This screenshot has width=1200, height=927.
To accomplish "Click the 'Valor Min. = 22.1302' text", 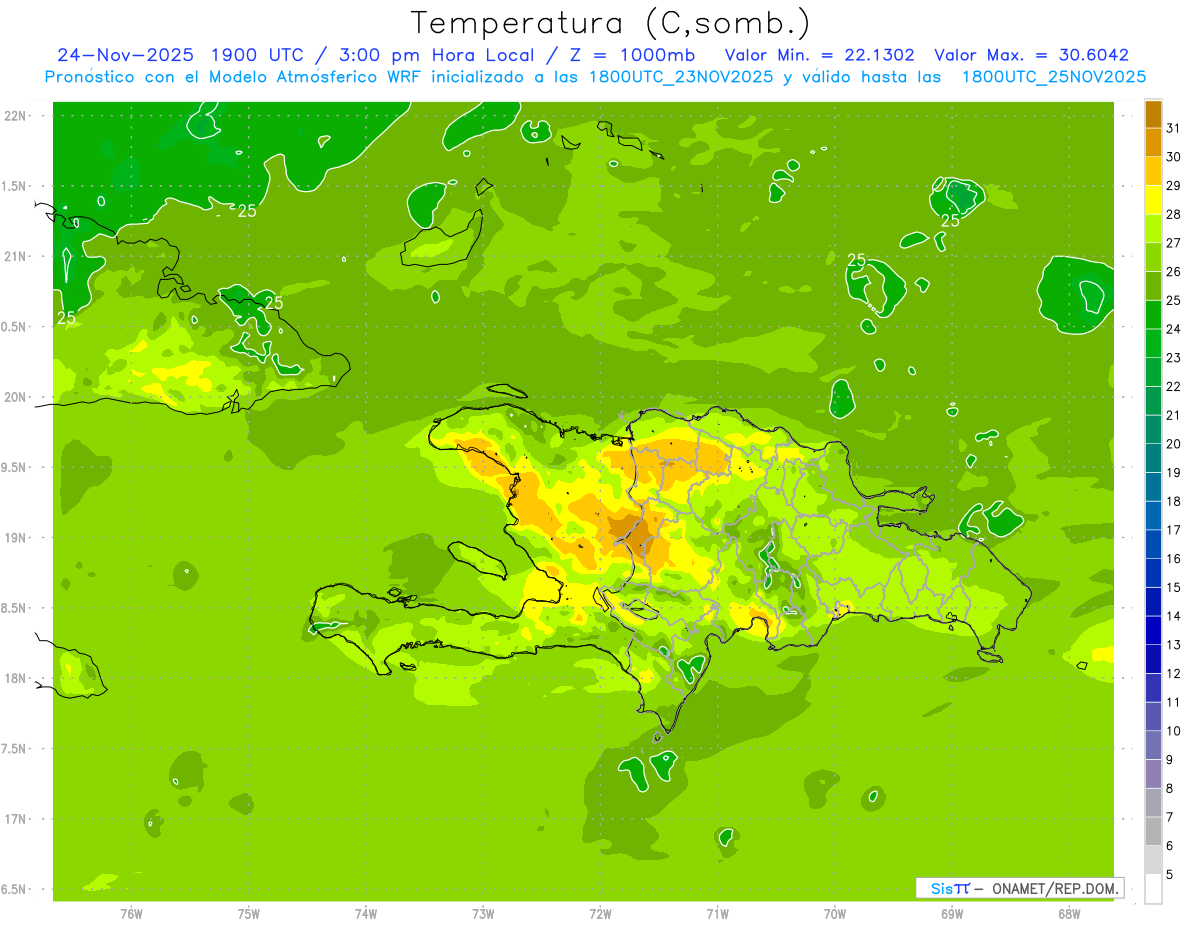I will point(819,55).
